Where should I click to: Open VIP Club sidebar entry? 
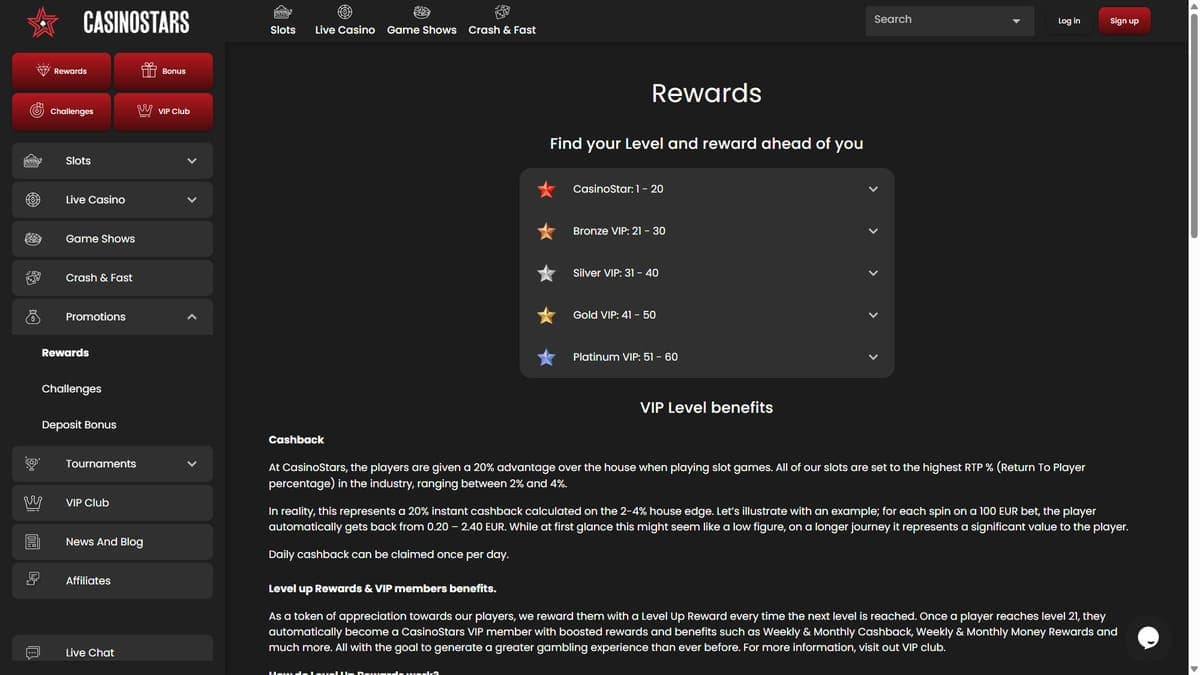point(112,502)
